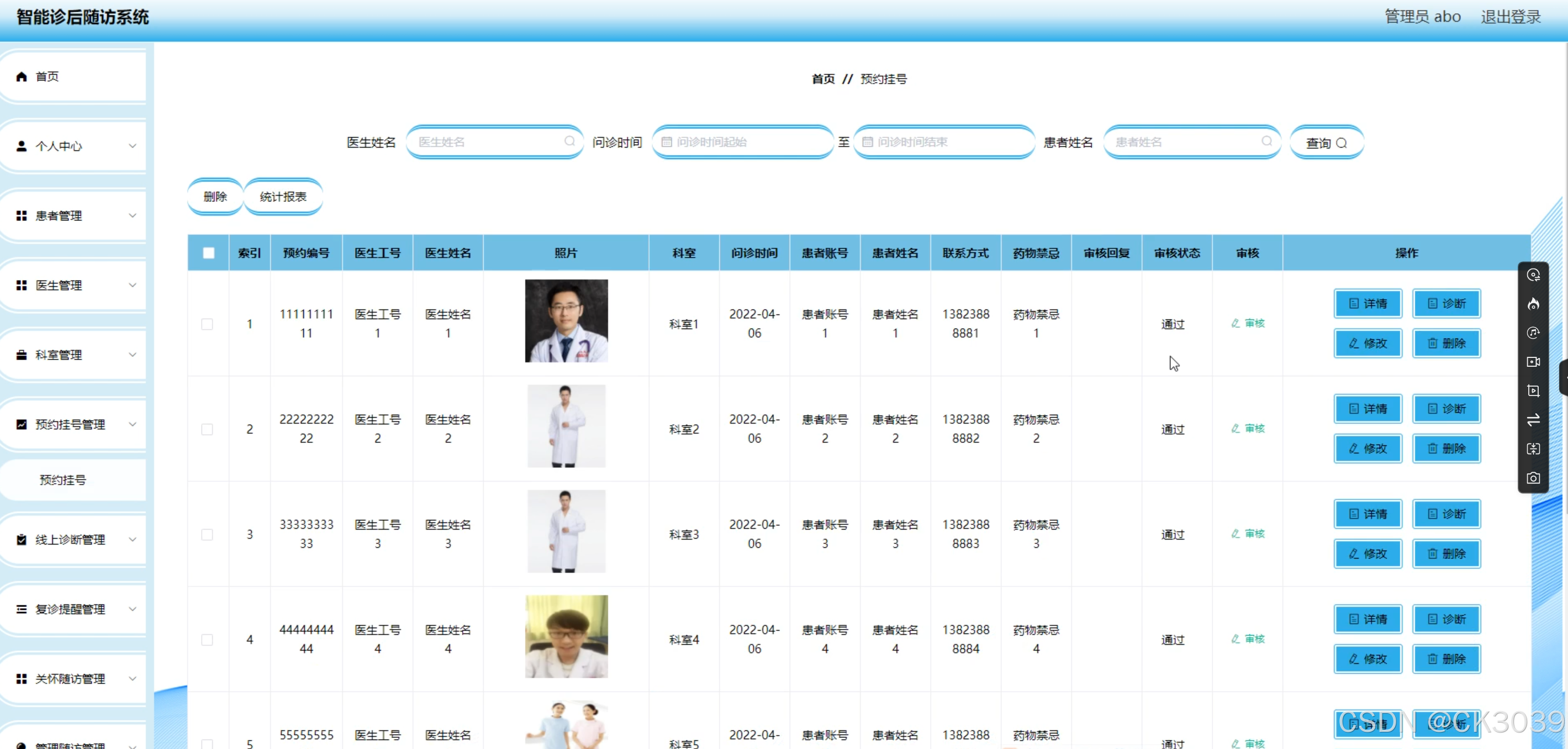Click the music note icon in the right toolbar
Screen dimensions: 1568x749
1533,333
